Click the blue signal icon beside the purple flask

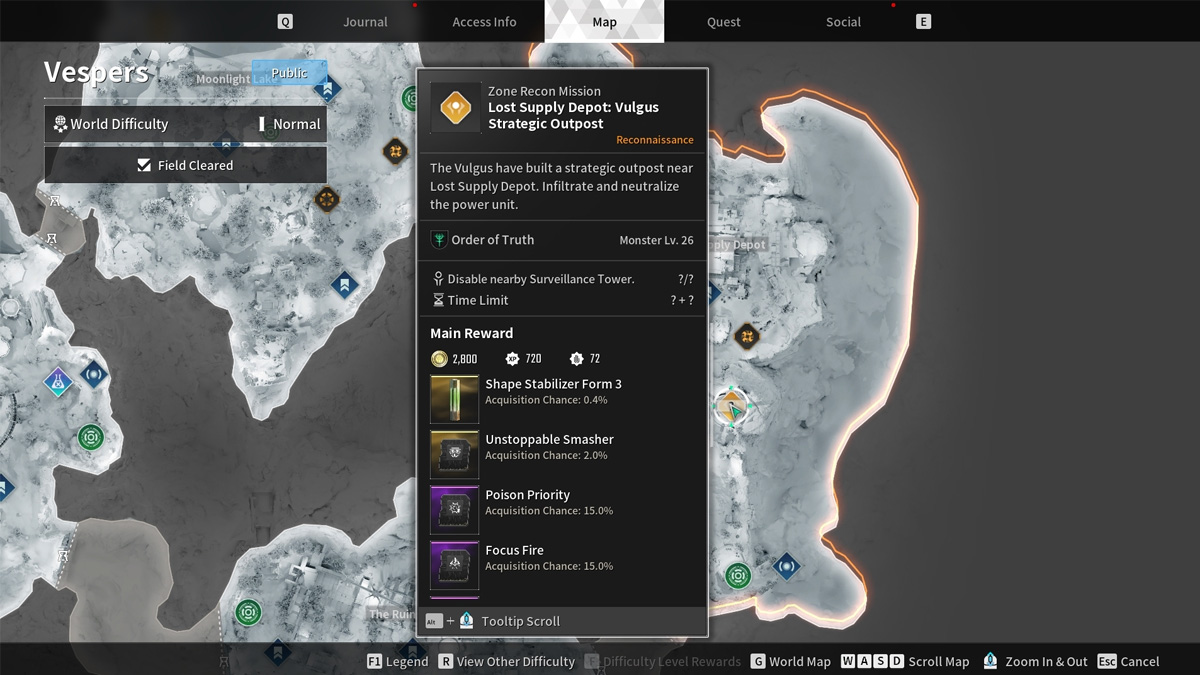(x=94, y=375)
